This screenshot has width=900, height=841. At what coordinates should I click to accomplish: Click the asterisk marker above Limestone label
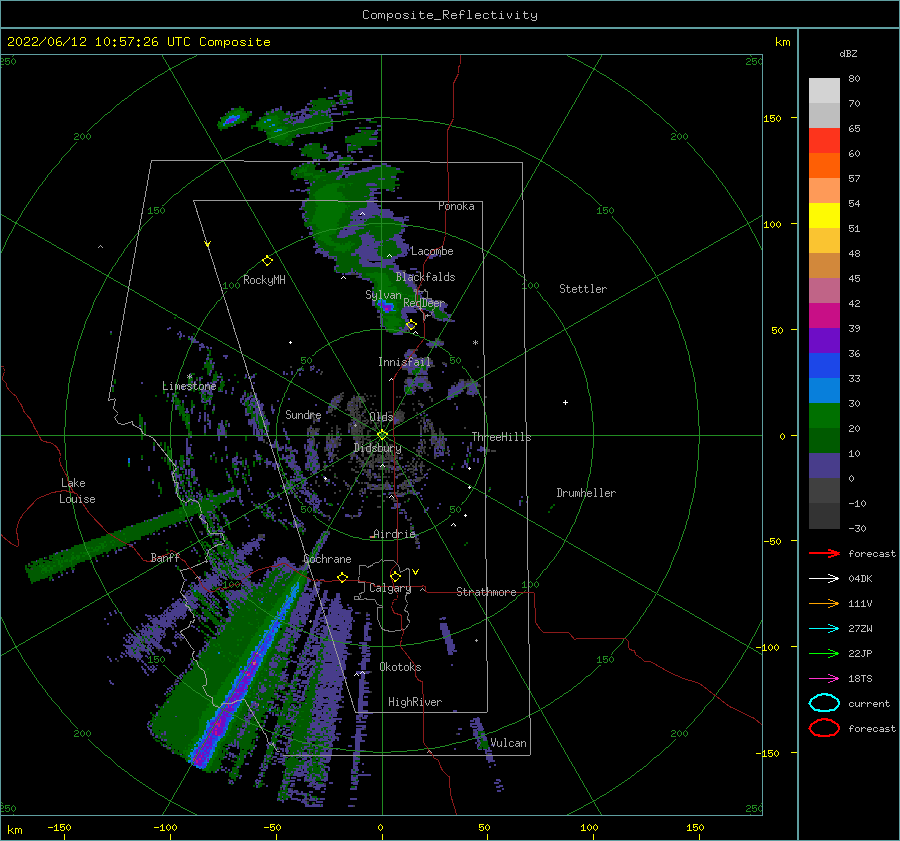point(189,377)
